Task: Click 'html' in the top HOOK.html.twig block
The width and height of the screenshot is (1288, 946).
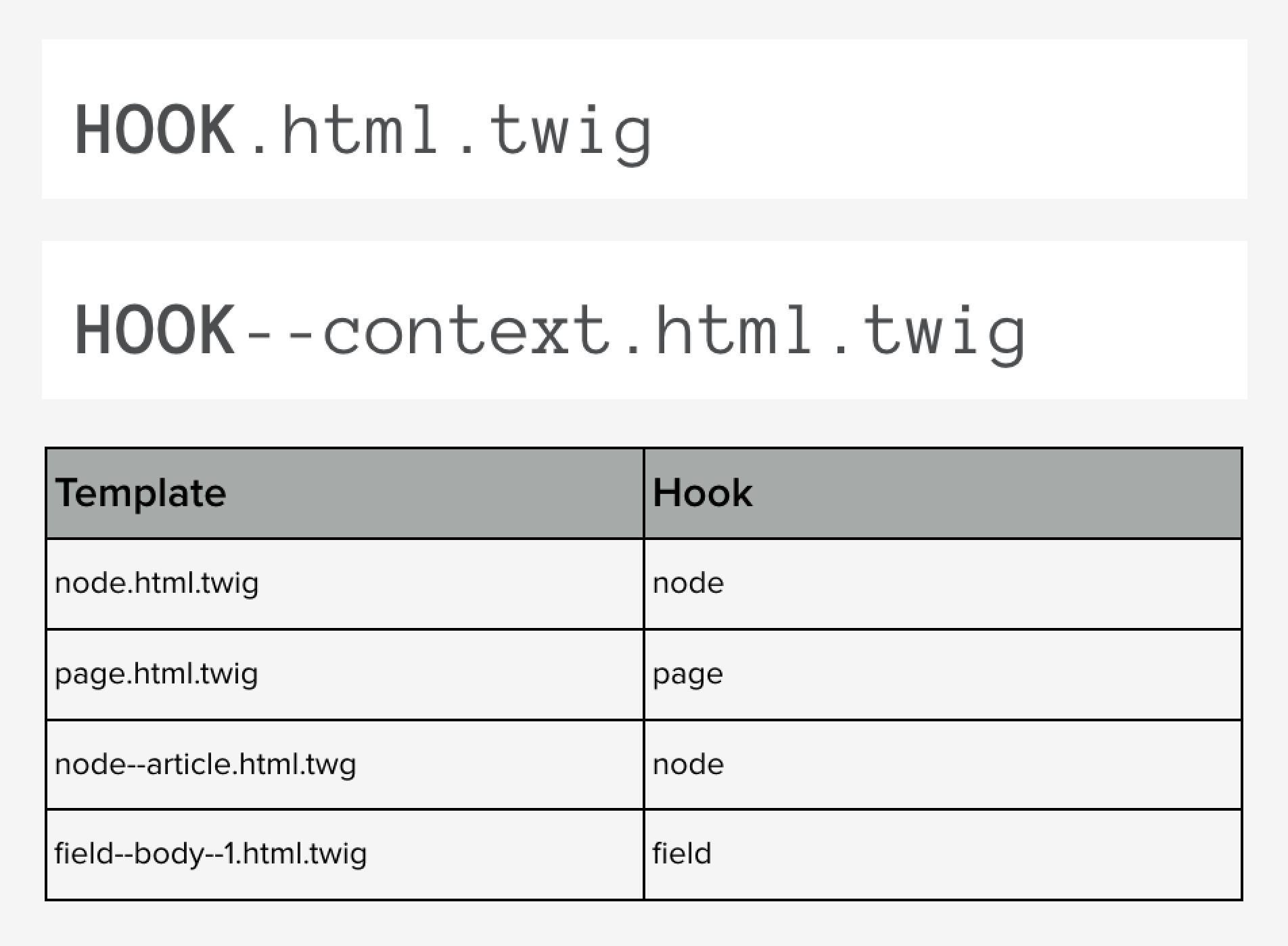Action: pos(360,130)
